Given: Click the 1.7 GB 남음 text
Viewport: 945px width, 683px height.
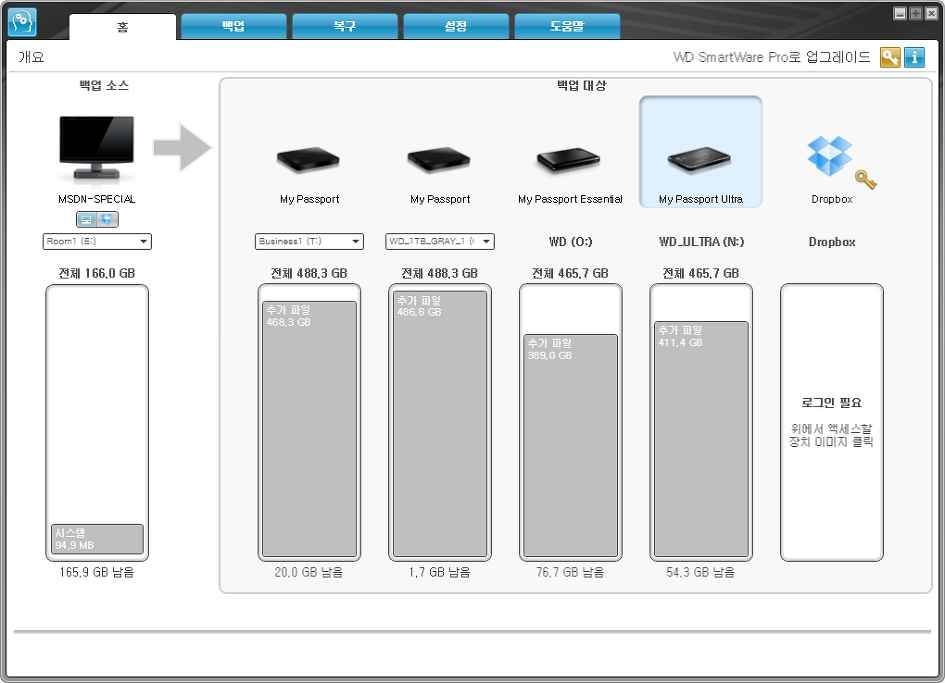Looking at the screenshot, I should click(x=439, y=572).
